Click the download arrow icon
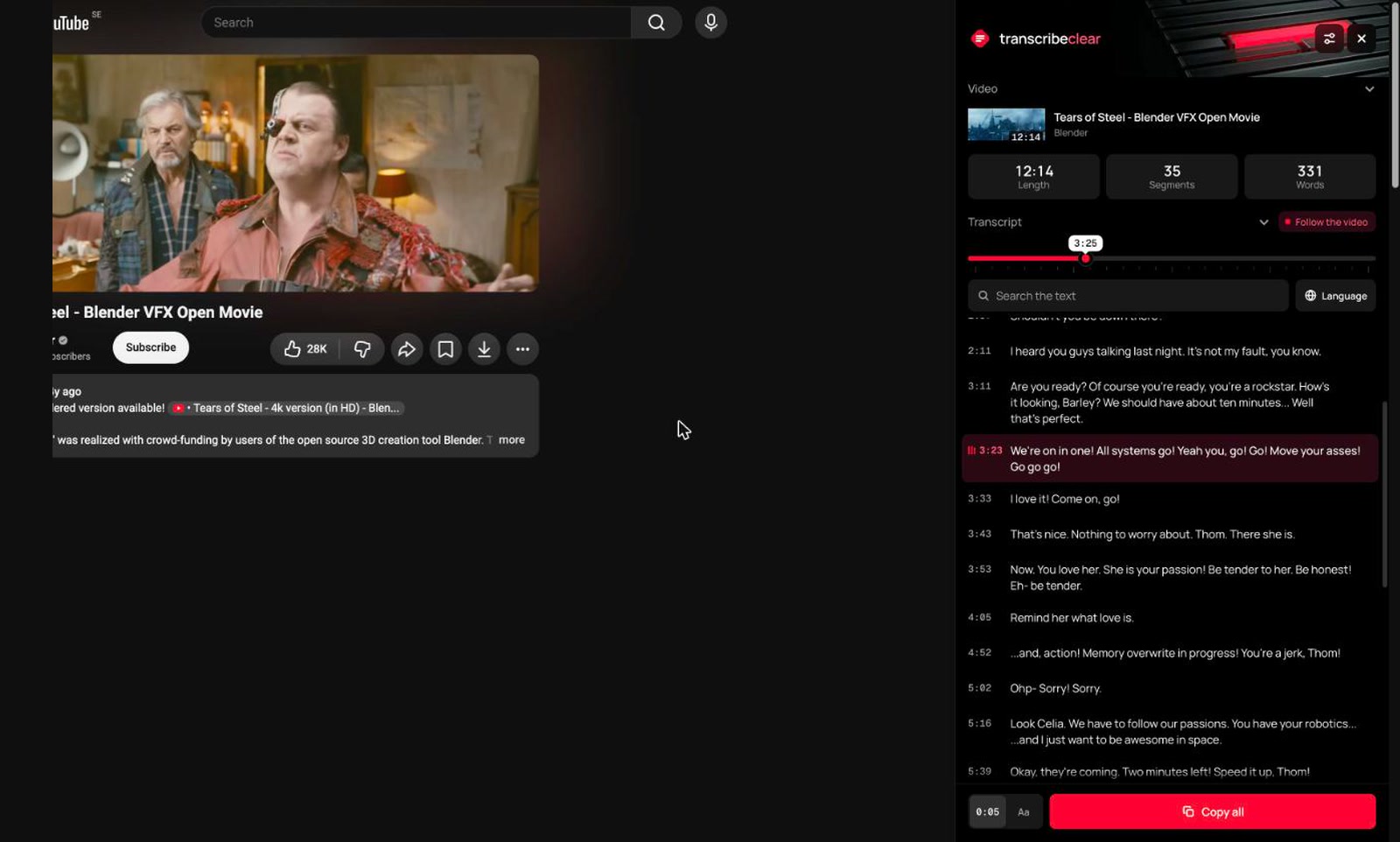 pos(484,349)
